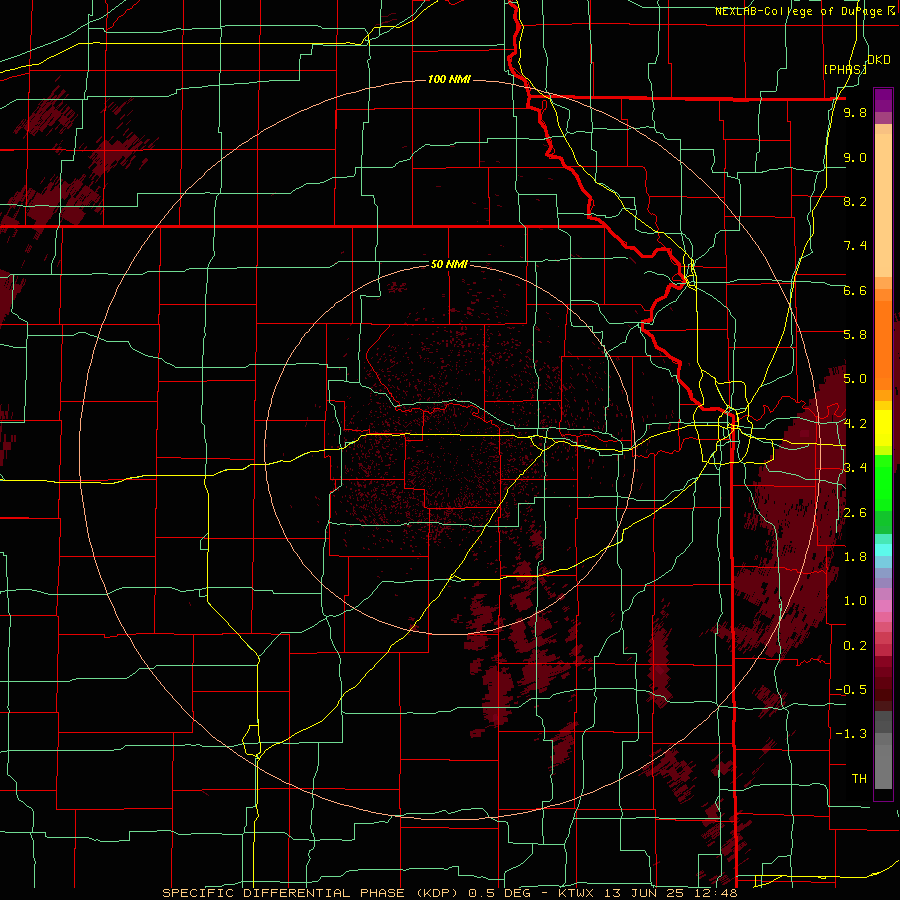This screenshot has width=900, height=900.
Task: Click the 2.6 value on color scale
Action: [855, 512]
